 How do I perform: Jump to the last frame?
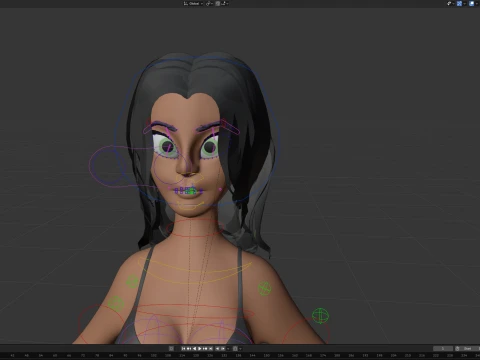tap(211, 349)
